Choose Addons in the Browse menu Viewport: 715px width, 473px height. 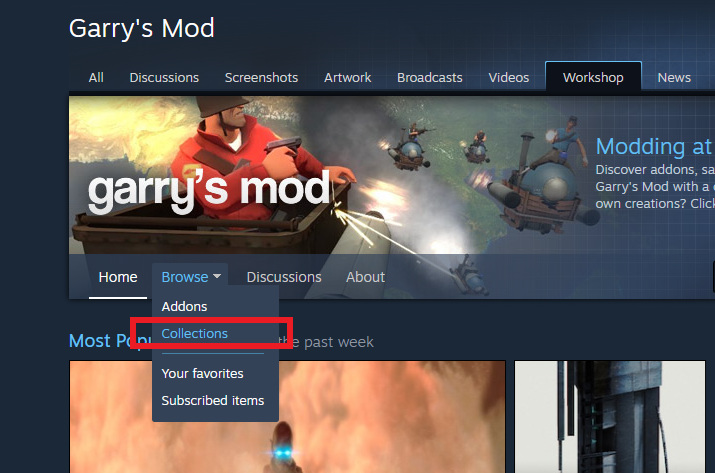[x=184, y=307]
